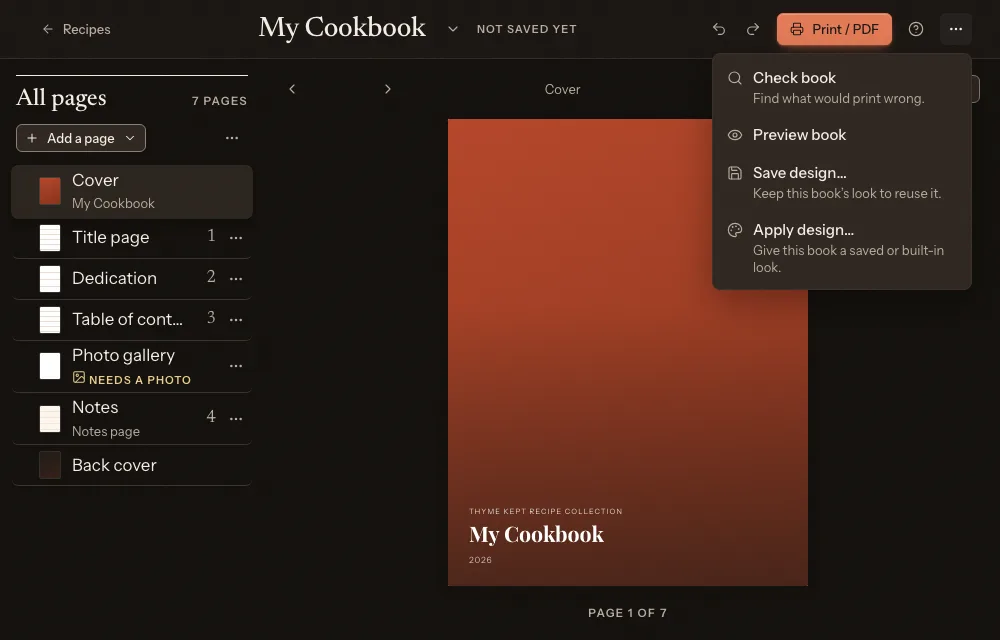
Task: Click the Notes page thumbnail
Action: [x=50, y=419]
